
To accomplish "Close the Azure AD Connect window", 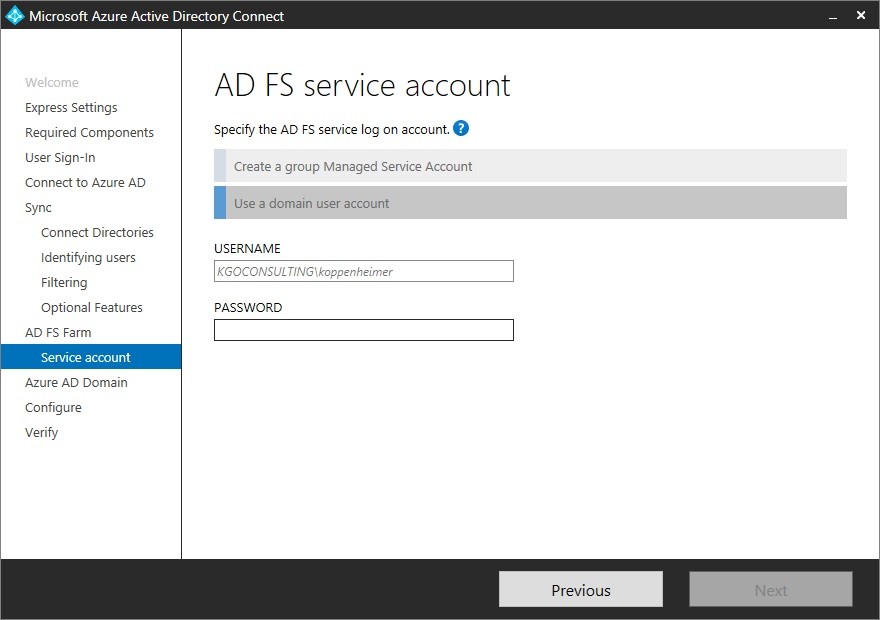I will point(861,15).
